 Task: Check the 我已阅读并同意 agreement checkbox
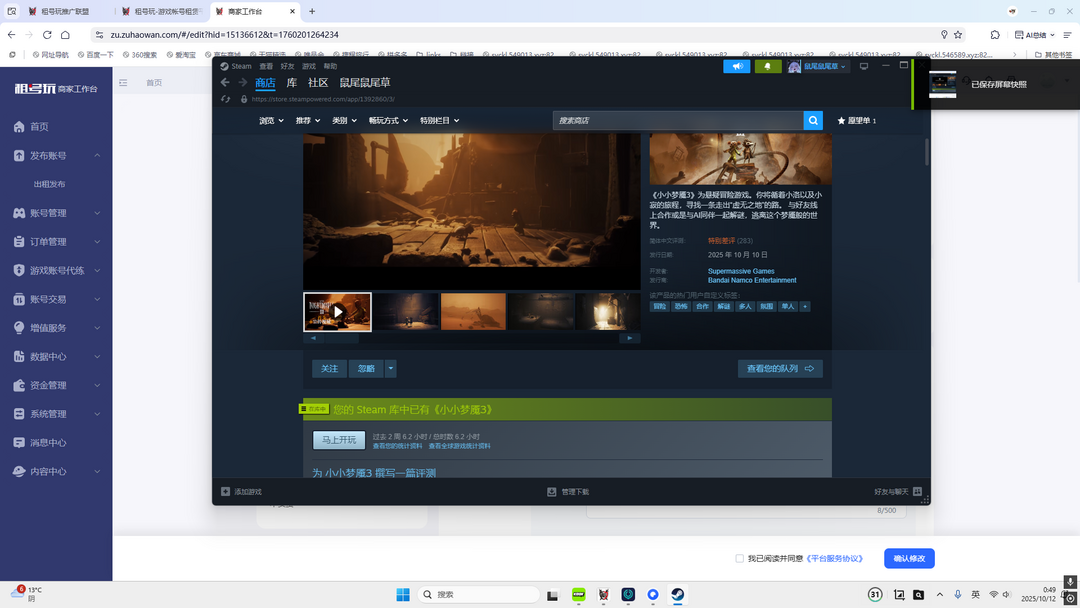click(739, 559)
